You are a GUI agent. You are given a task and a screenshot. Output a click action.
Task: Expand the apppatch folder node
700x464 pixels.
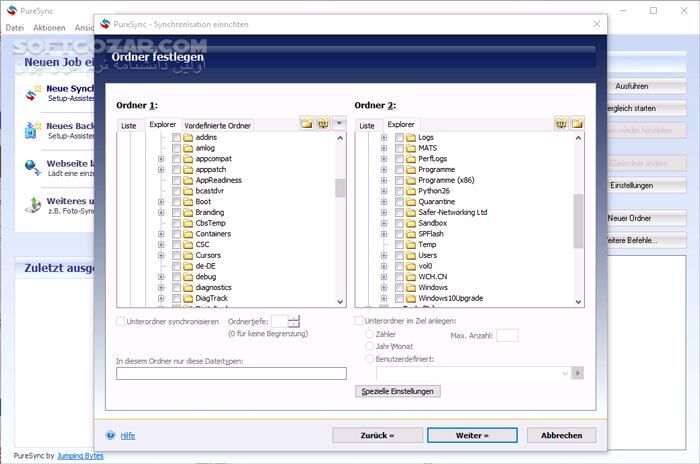[x=161, y=169]
